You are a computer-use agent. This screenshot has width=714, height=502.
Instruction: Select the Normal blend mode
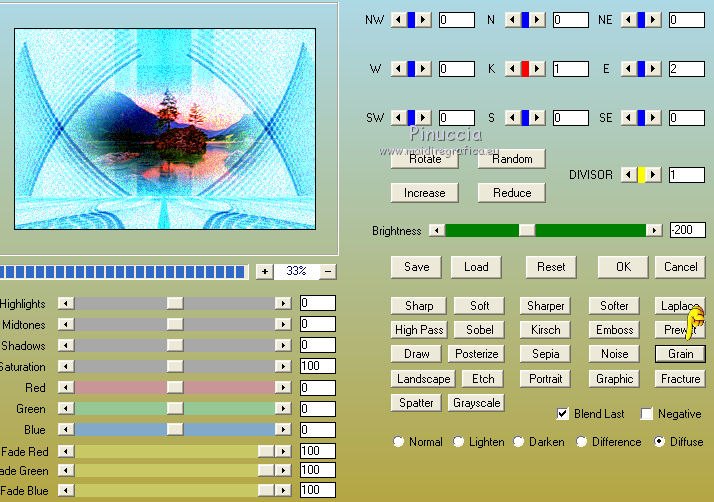pos(398,442)
